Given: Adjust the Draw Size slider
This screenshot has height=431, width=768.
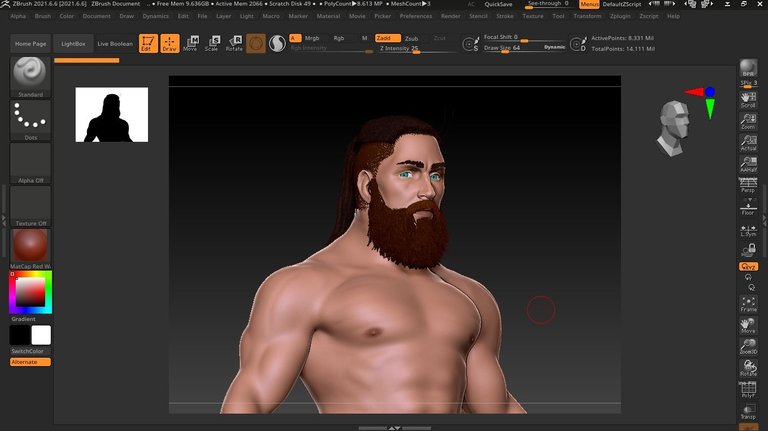Looking at the screenshot, I should pos(524,48).
